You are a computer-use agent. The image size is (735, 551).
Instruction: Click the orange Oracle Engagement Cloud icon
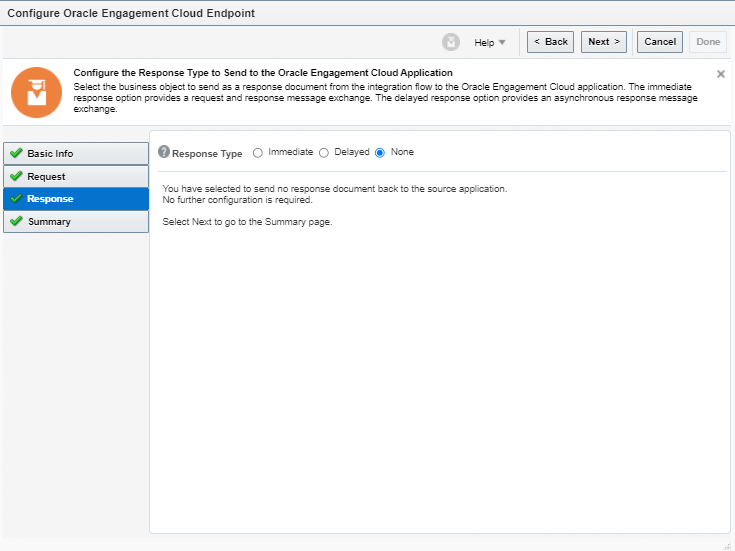point(36,94)
